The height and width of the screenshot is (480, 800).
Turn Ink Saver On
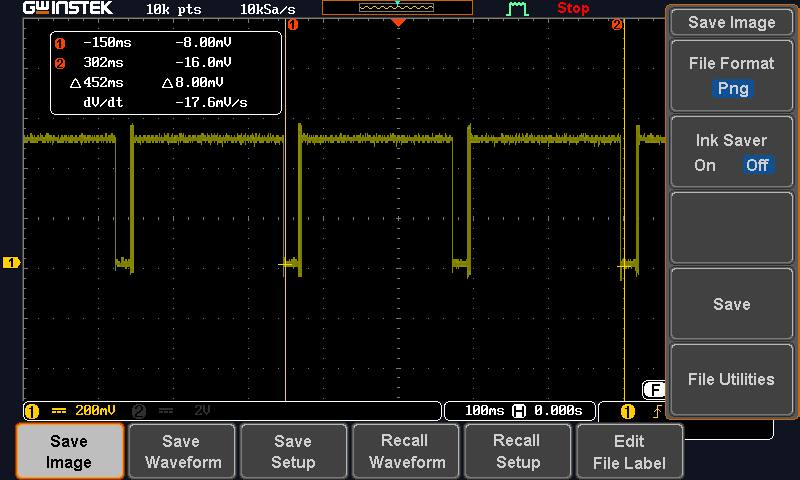coord(705,165)
